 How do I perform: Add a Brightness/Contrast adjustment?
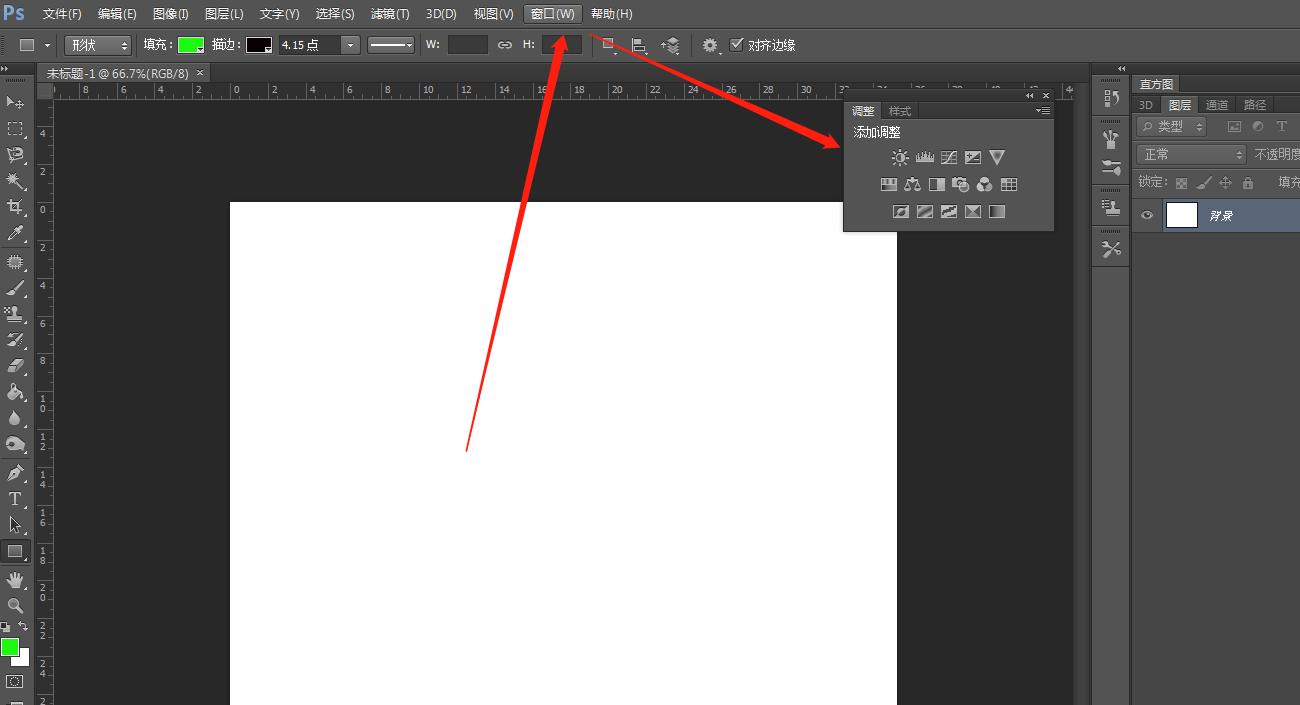coord(900,158)
